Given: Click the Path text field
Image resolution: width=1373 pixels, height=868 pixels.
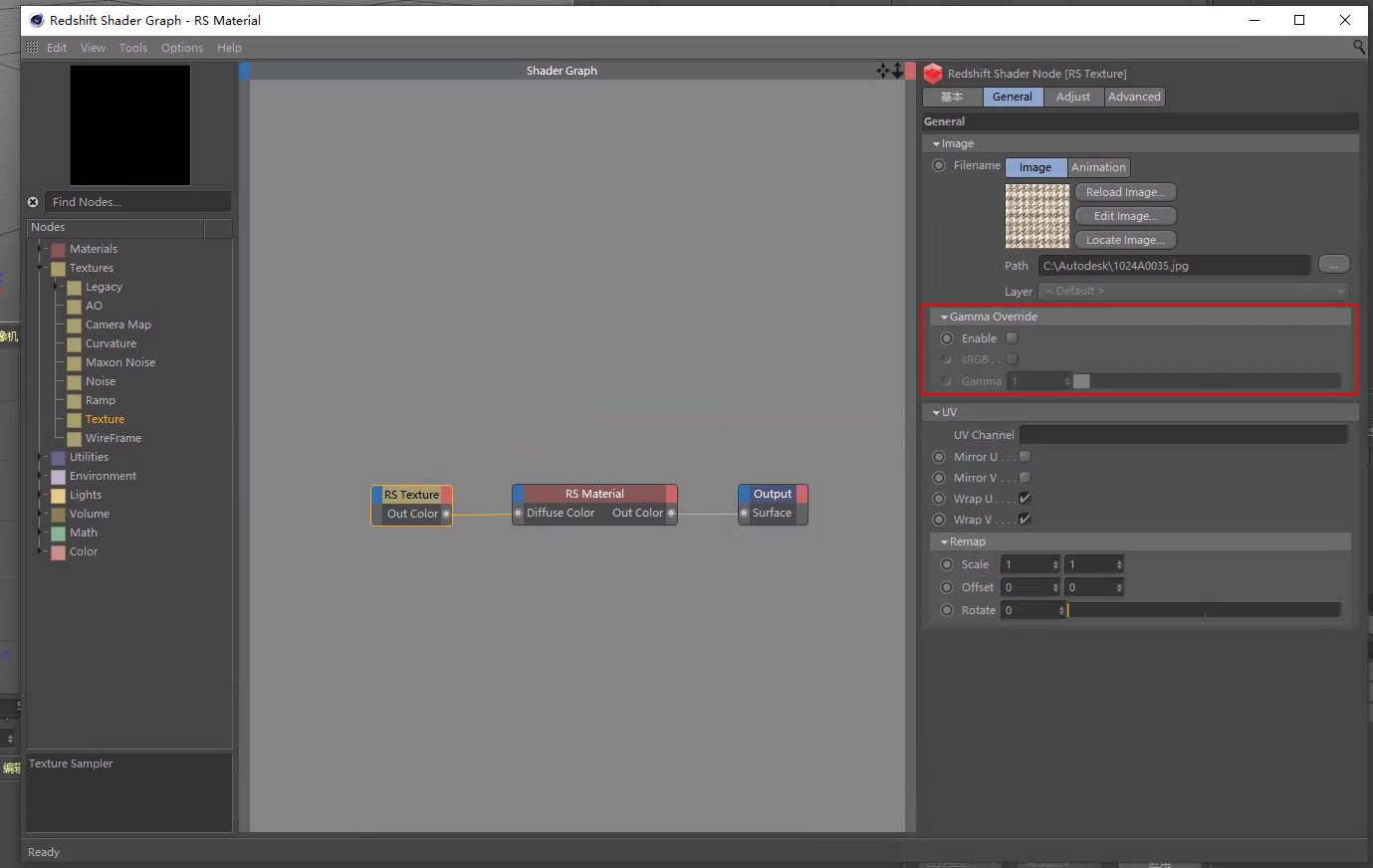Looking at the screenshot, I should click(x=1174, y=266).
